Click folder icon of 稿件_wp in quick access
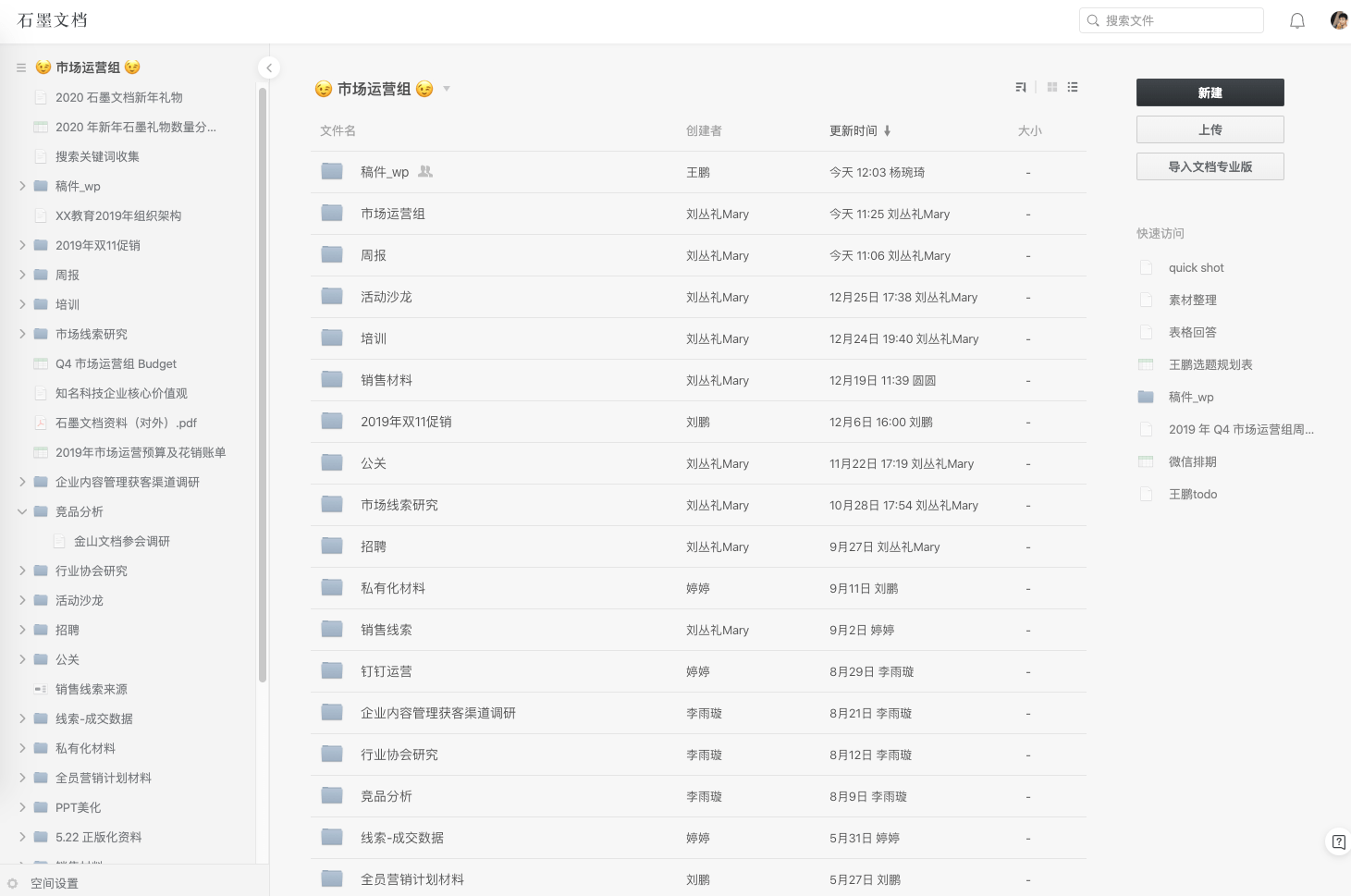This screenshot has height=896, width=1351. pos(1146,397)
